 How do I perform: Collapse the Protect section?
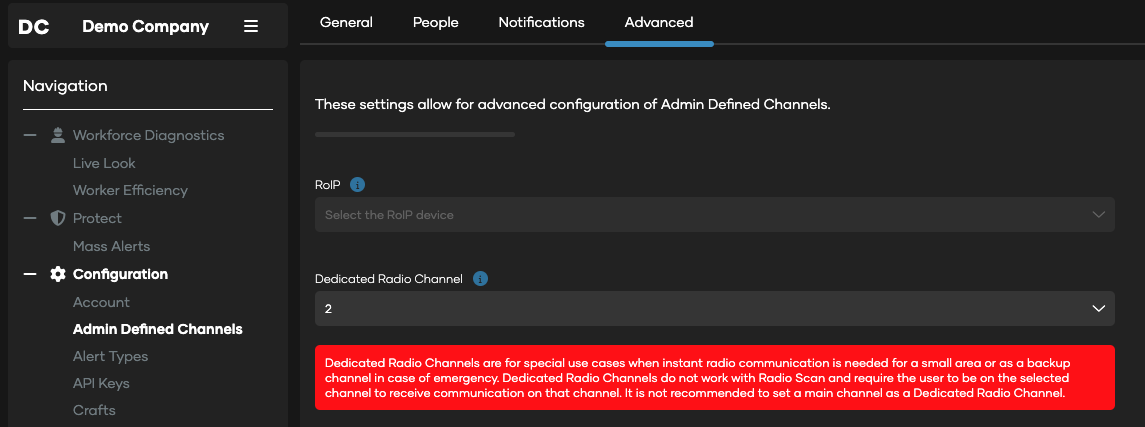point(30,218)
